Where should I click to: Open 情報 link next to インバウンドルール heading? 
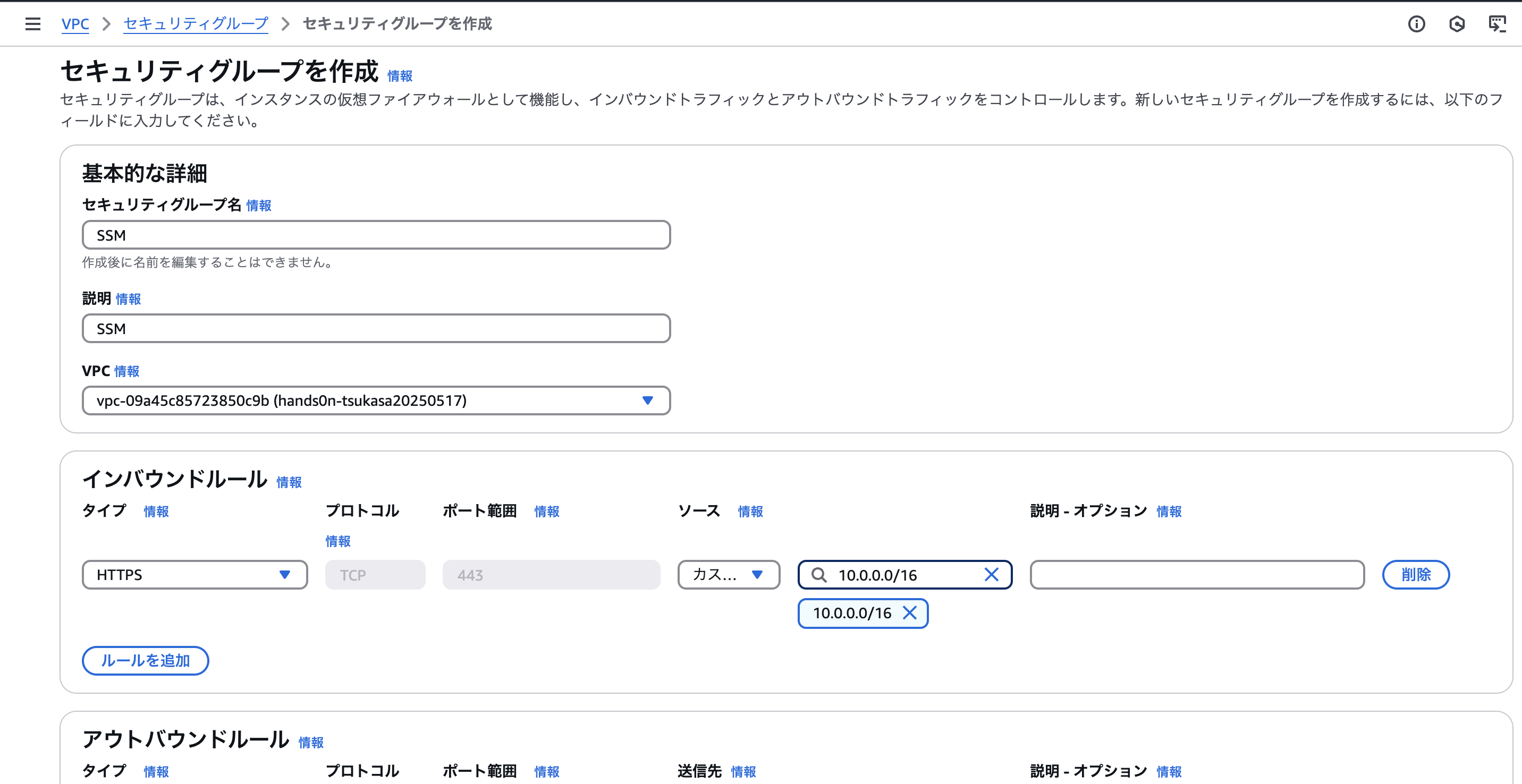(289, 482)
